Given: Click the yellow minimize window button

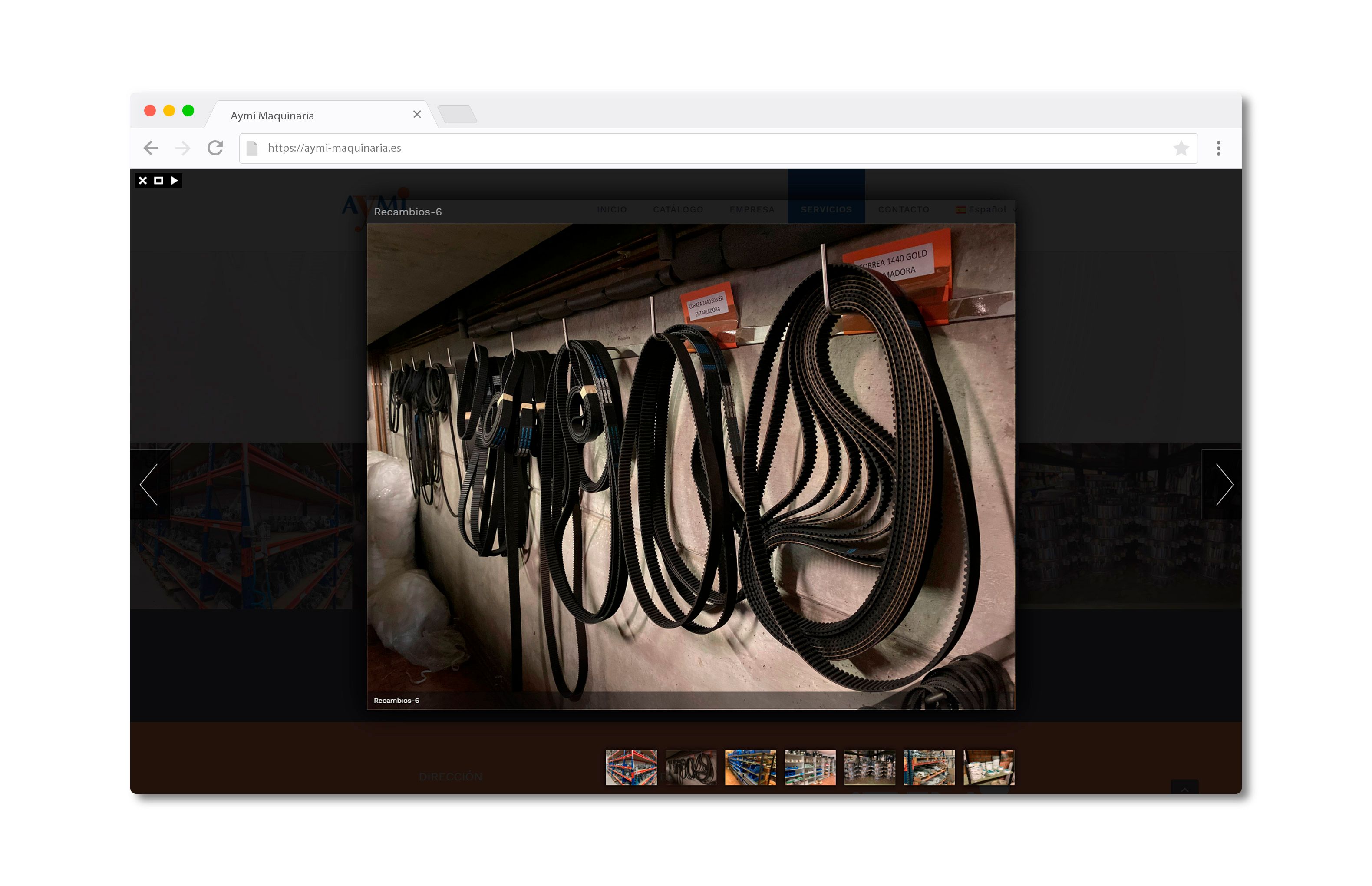Looking at the screenshot, I should 169,110.
